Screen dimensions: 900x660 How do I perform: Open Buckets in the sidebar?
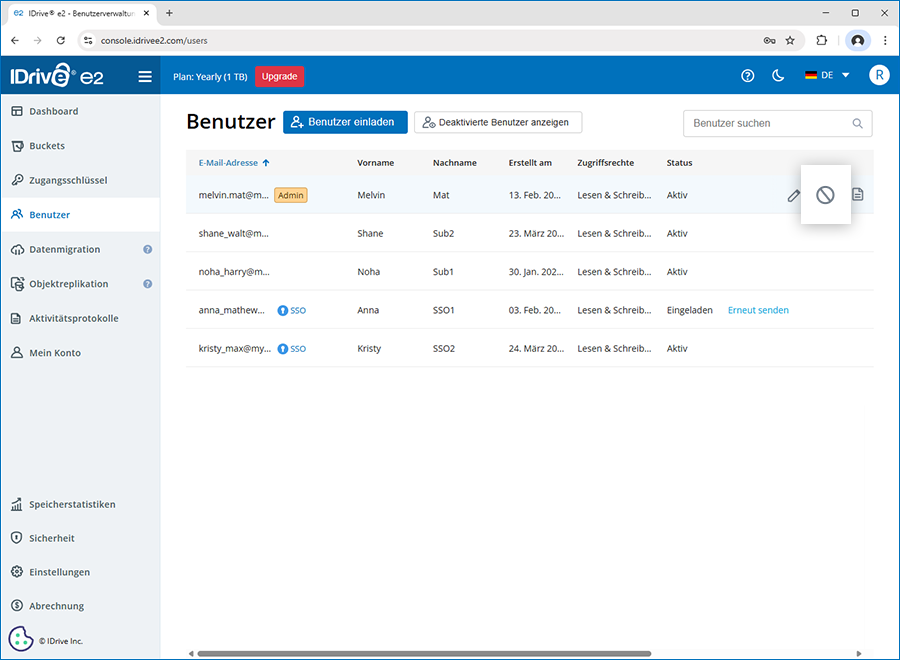47,146
